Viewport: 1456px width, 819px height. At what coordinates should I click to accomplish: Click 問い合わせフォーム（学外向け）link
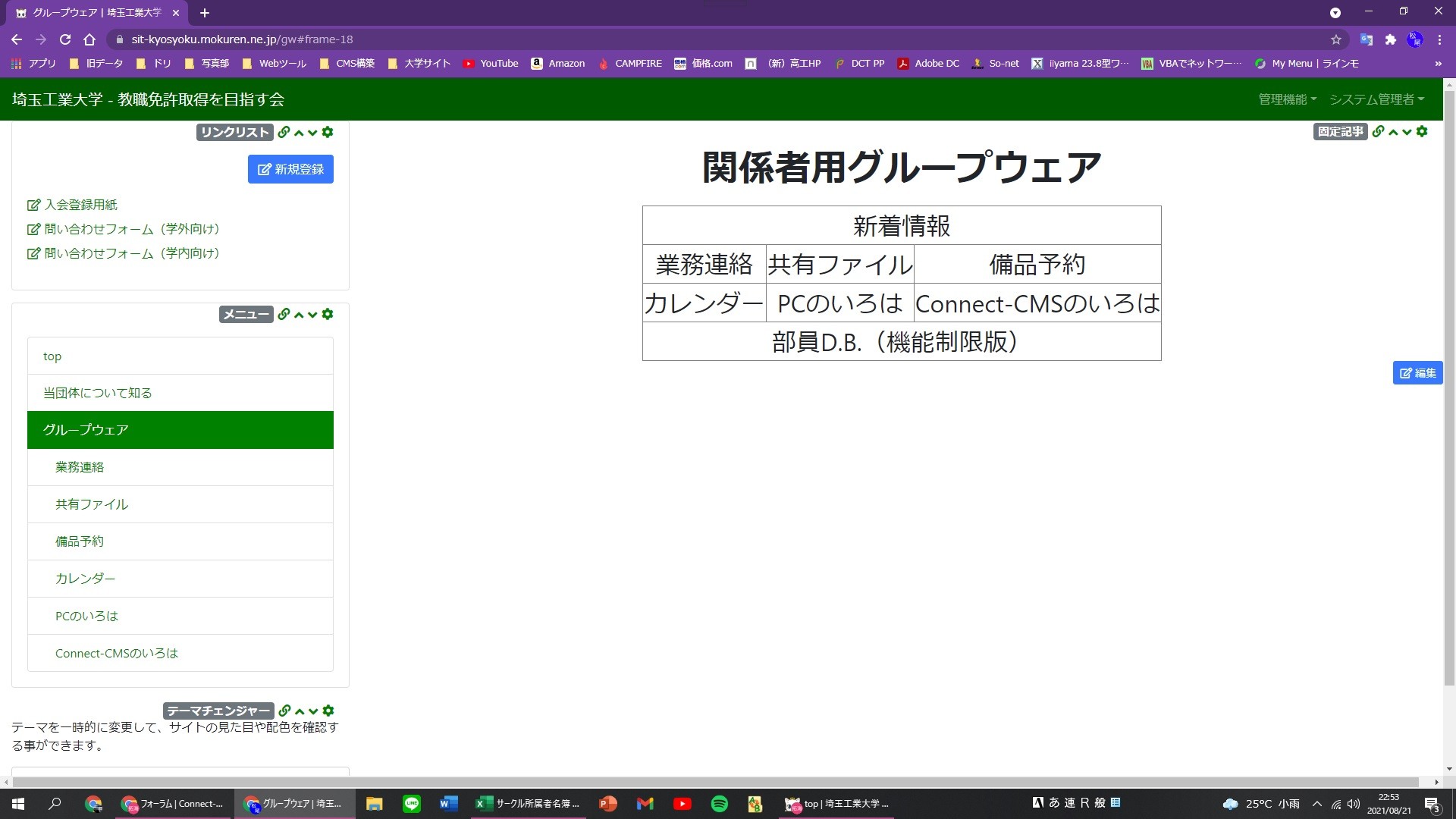132,229
